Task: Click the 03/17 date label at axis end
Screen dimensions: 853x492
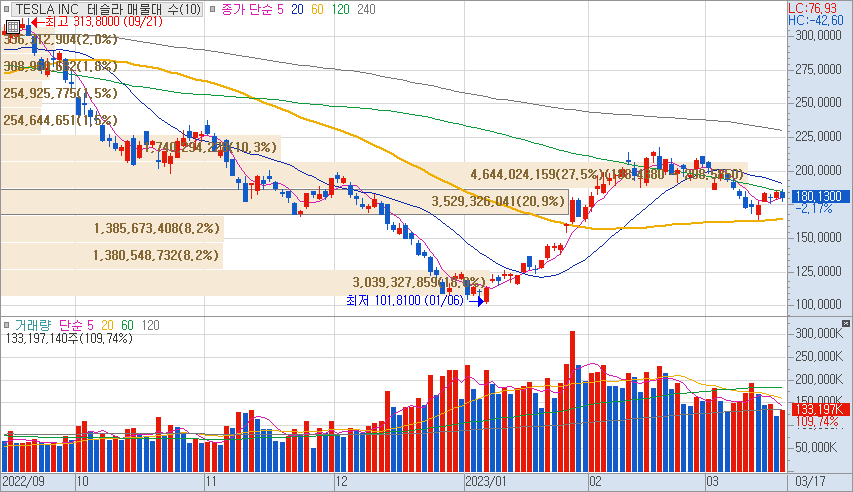Action: [x=810, y=482]
